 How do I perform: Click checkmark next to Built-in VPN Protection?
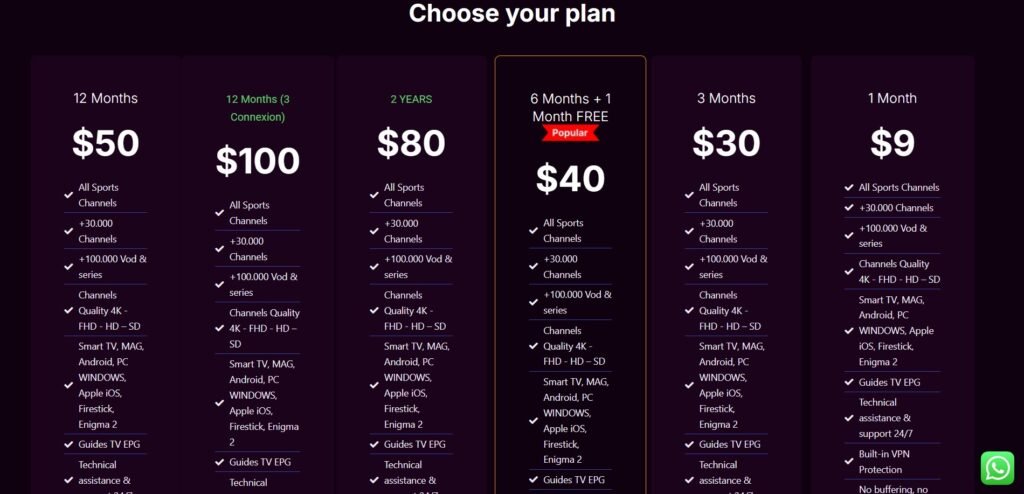click(849, 461)
